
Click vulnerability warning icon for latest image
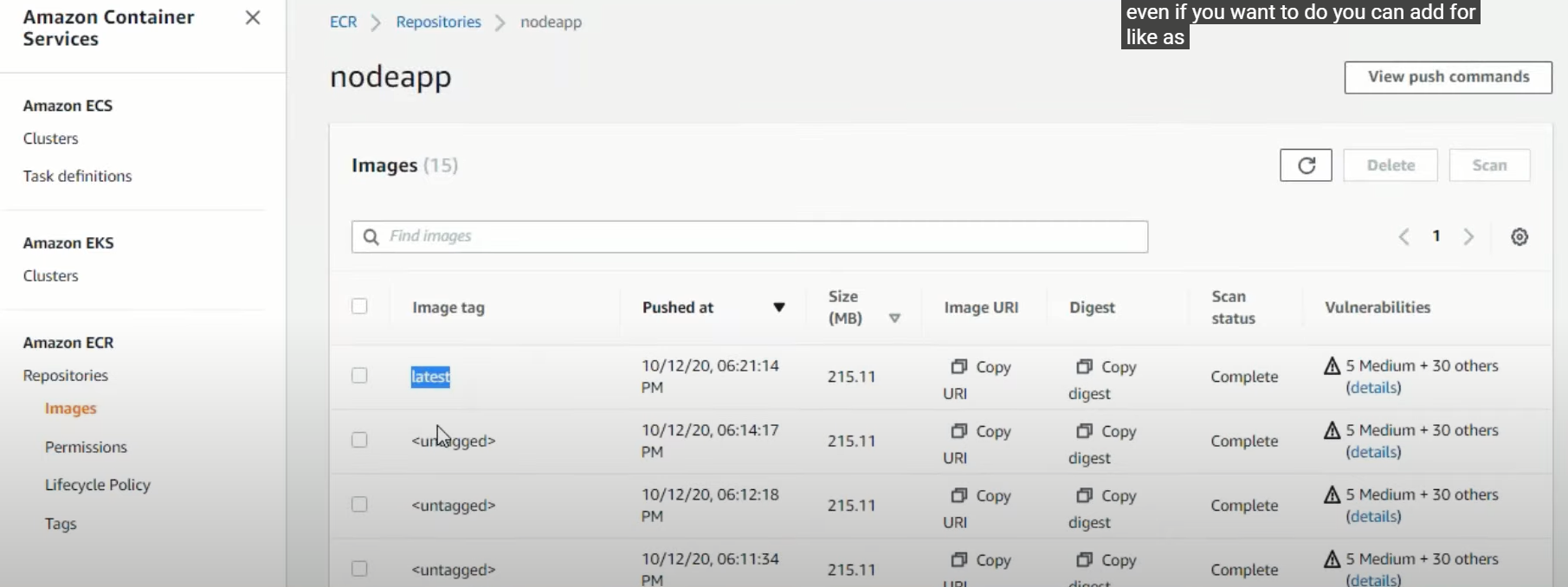[x=1332, y=366]
